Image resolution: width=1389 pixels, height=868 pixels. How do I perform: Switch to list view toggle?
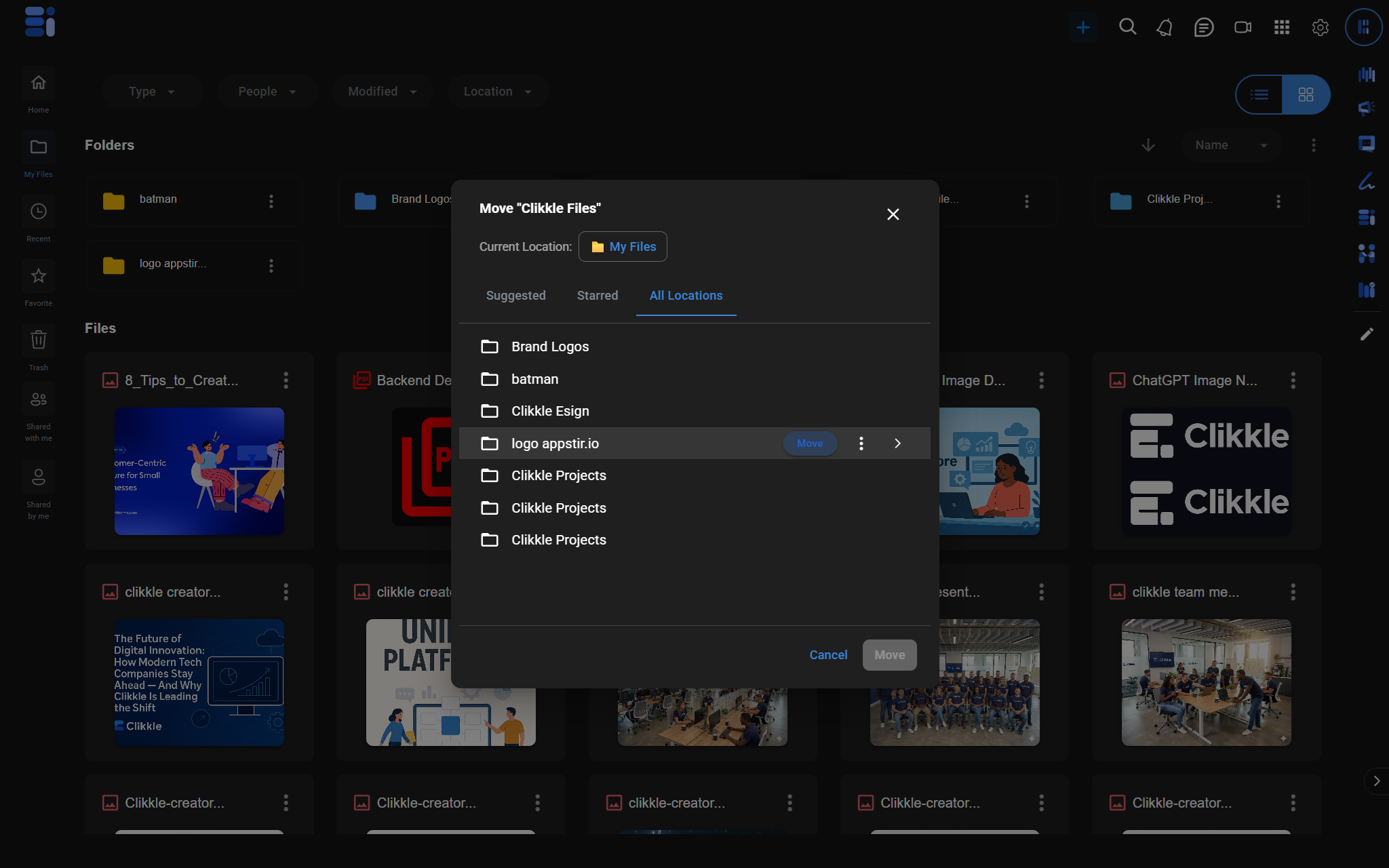pyautogui.click(x=1259, y=95)
